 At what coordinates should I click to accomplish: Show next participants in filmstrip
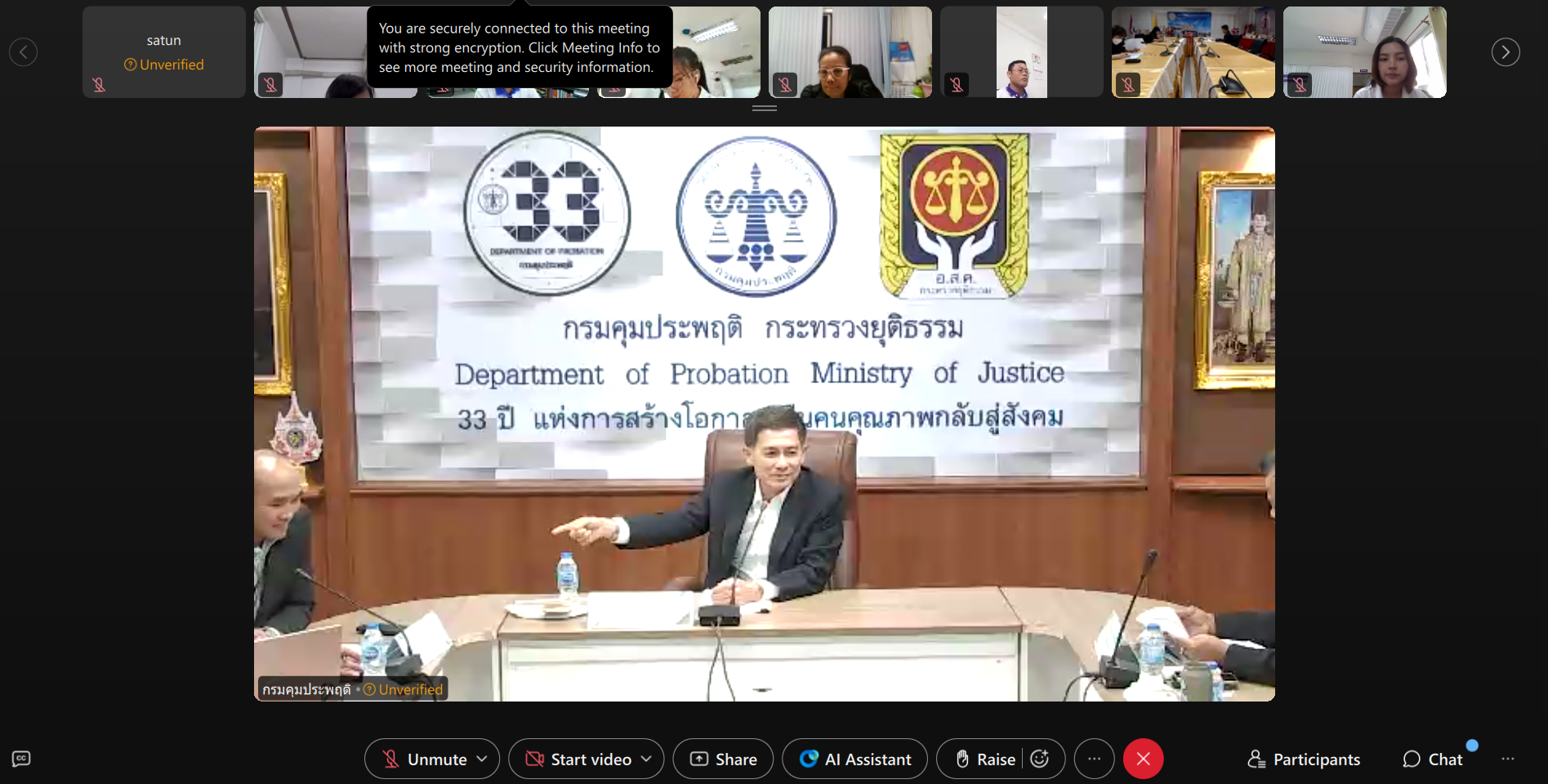point(1506,52)
